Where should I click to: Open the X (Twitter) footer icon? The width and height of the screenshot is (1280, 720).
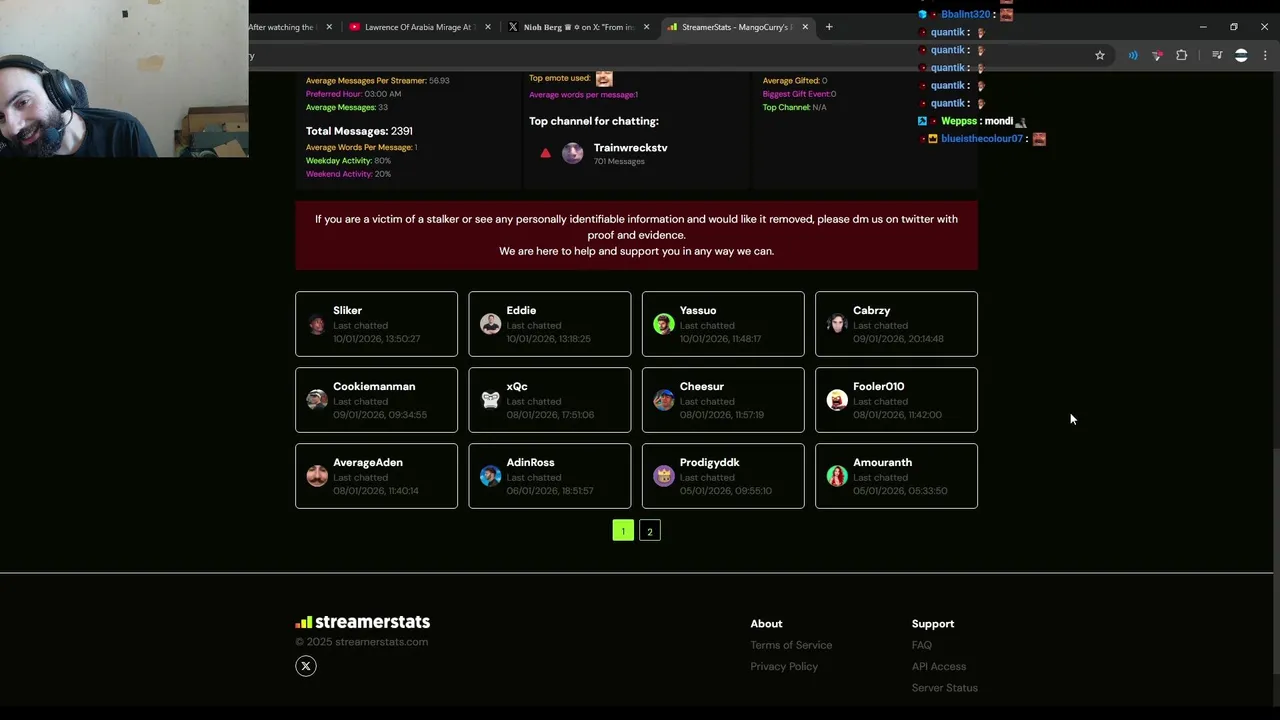click(x=306, y=666)
